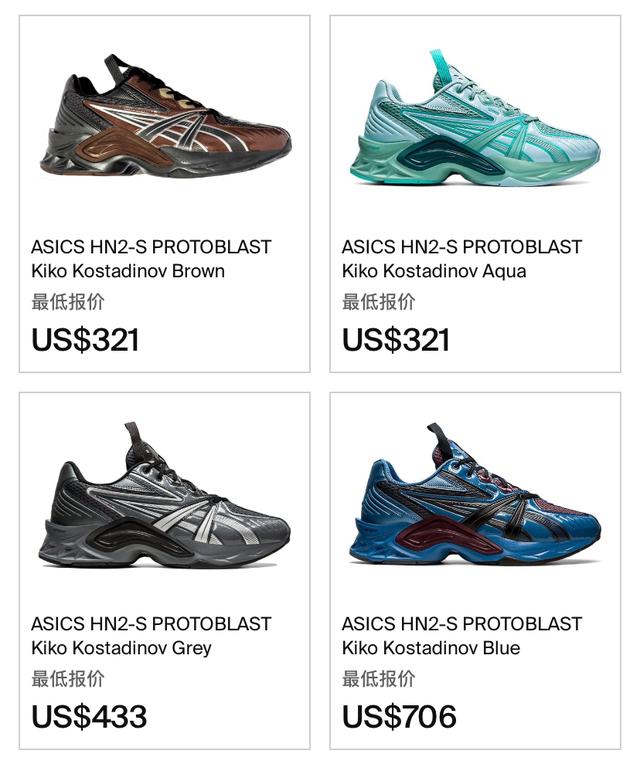This screenshot has height=764, width=640.
Task: Open the Kiko Kostadinov Brown shoe image
Action: click(x=165, y=117)
